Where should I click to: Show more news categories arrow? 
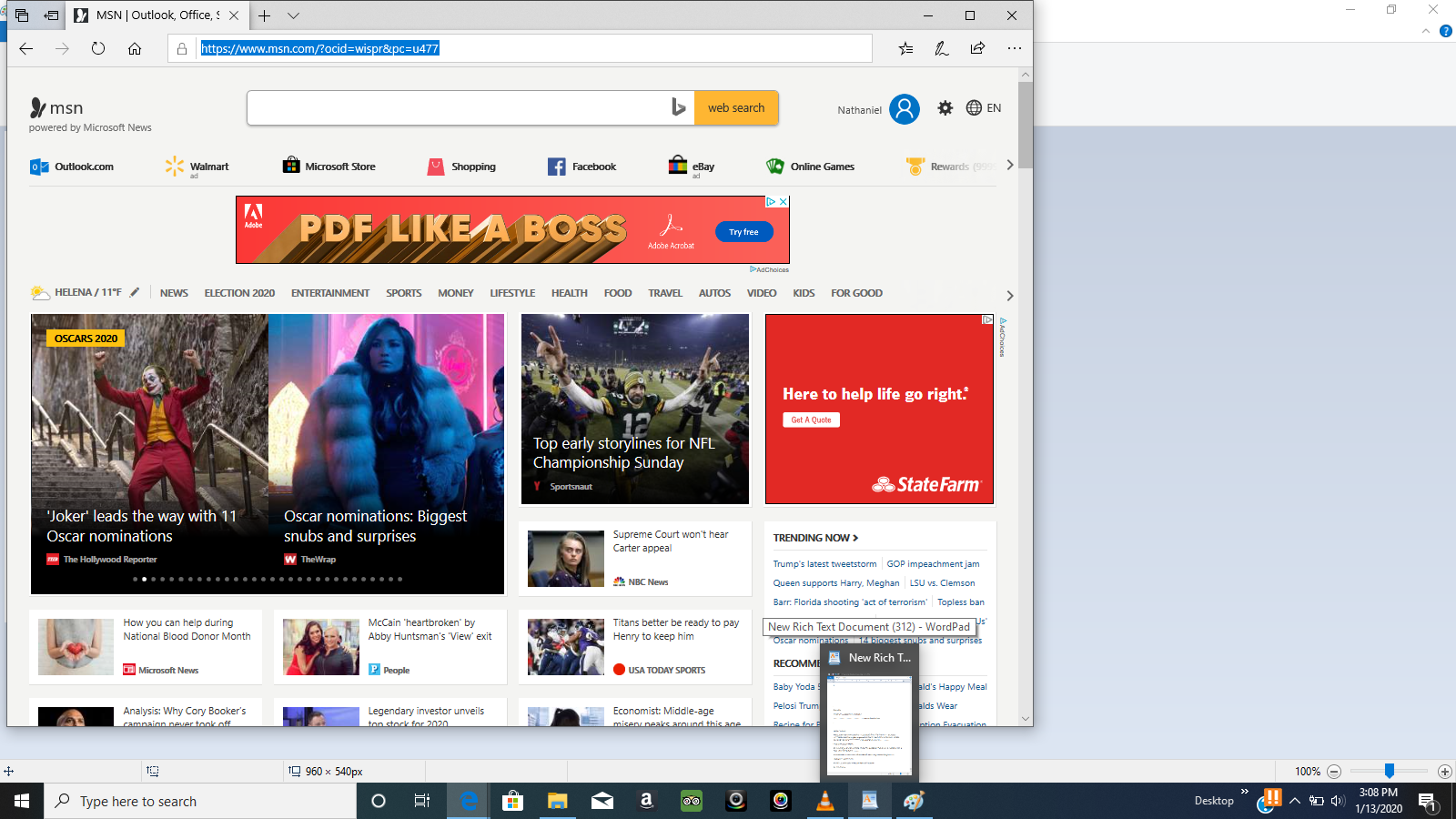coord(1009,296)
